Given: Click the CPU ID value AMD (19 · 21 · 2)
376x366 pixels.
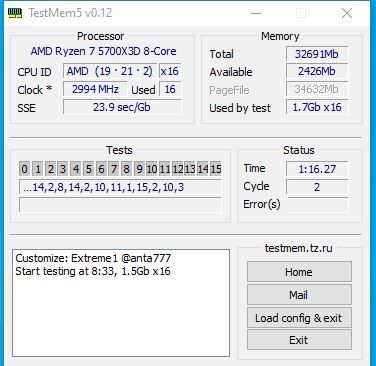Looking at the screenshot, I should (x=110, y=71).
